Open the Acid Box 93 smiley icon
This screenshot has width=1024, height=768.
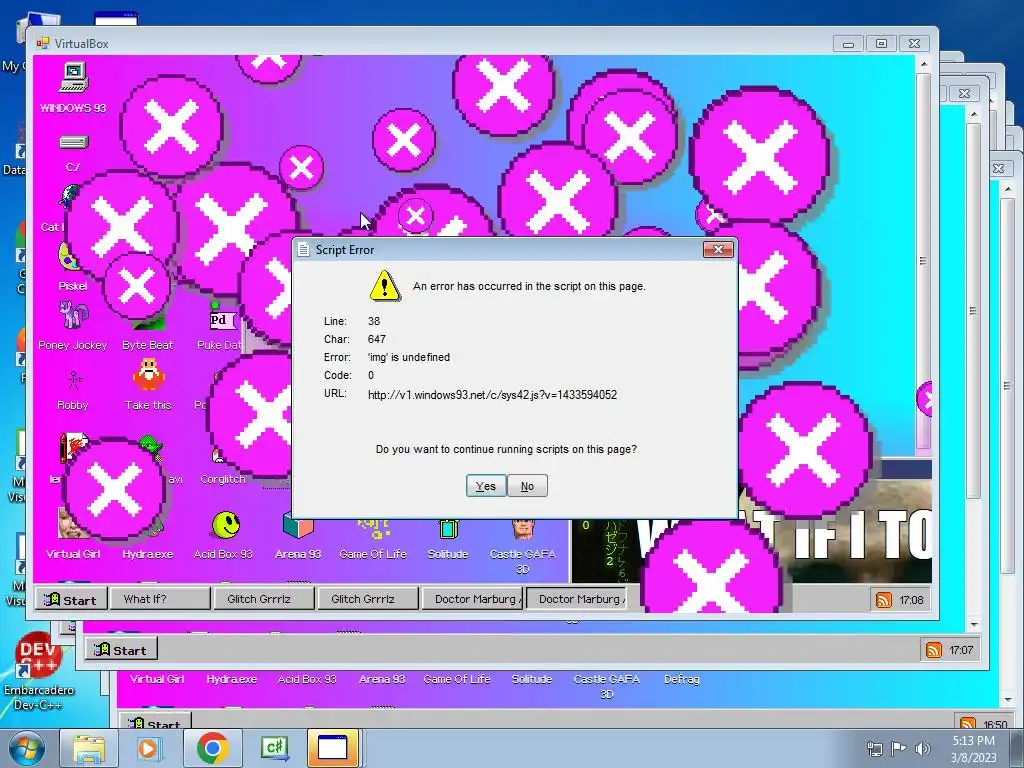tap(226, 524)
